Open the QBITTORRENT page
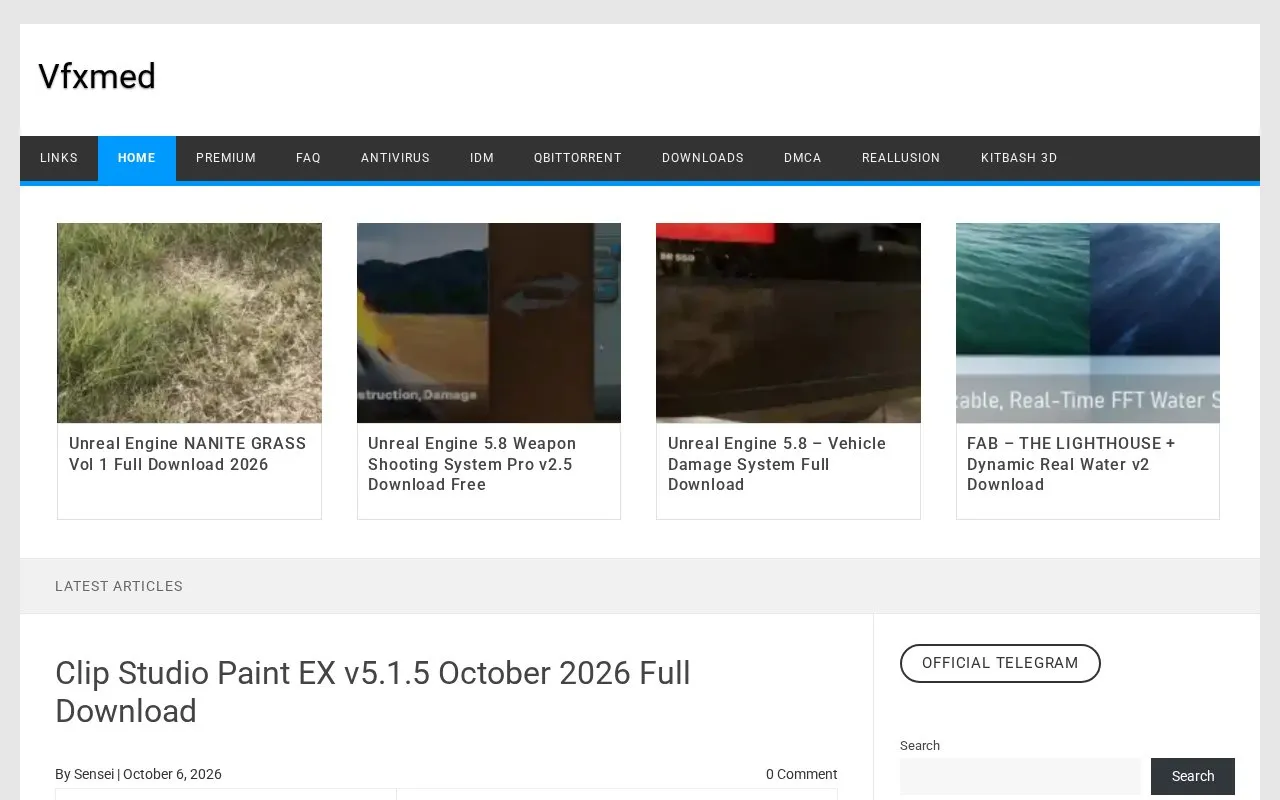Screen dimensions: 1280x800 pos(578,158)
